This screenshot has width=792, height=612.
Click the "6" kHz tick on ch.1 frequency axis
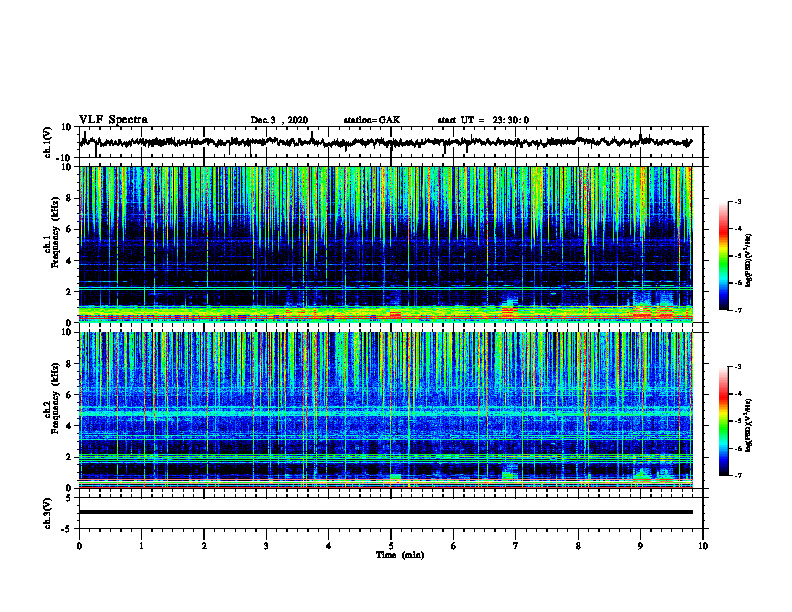coord(70,229)
